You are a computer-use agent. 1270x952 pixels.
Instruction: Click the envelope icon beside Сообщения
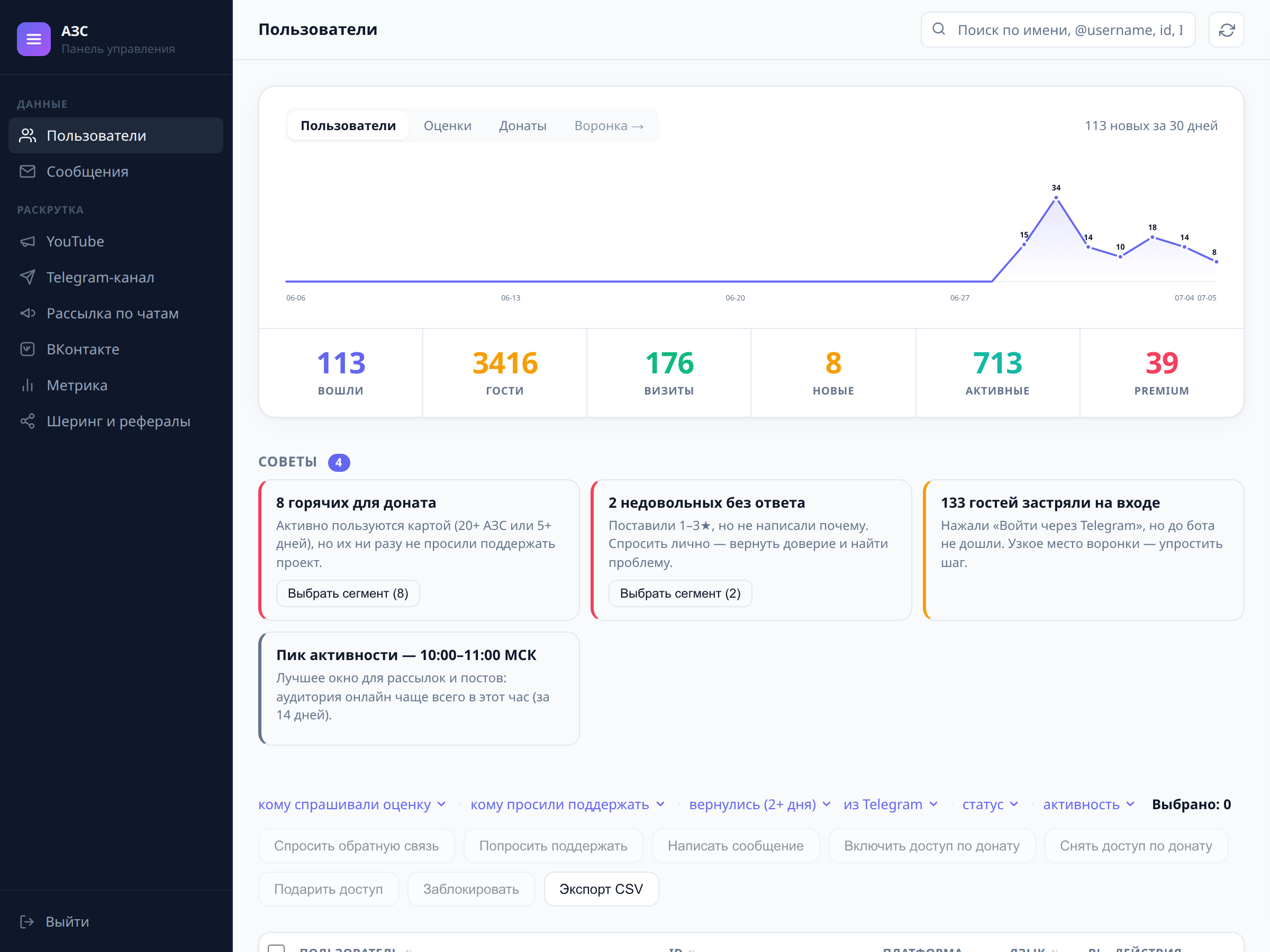tap(28, 171)
